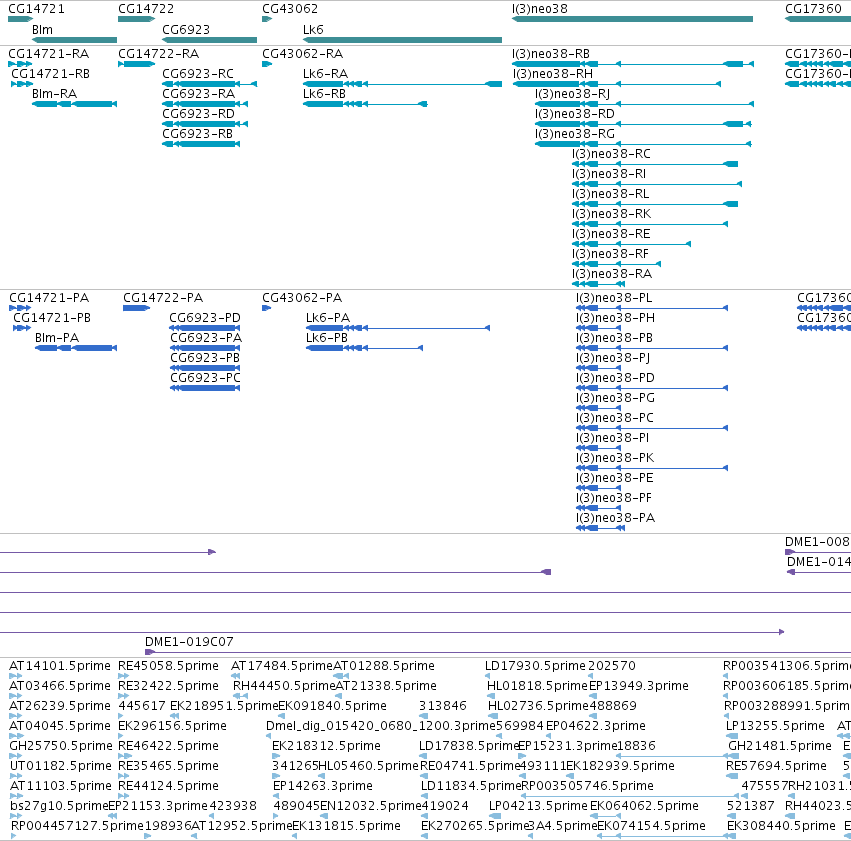Select protein CG14721-PB
851x841 pixels.
click(52, 318)
